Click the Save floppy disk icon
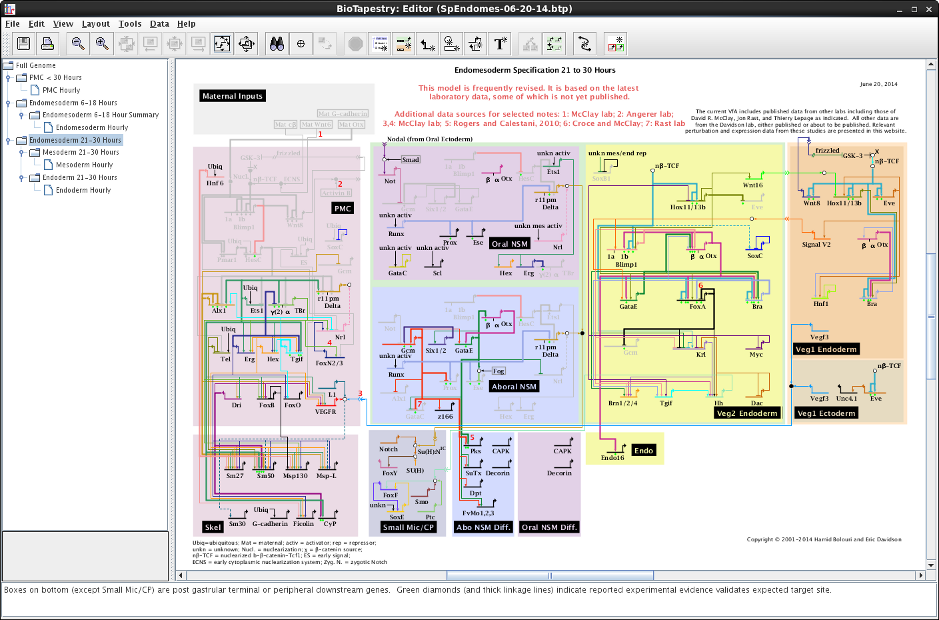Image resolution: width=939 pixels, height=620 pixels. pyautogui.click(x=21, y=43)
